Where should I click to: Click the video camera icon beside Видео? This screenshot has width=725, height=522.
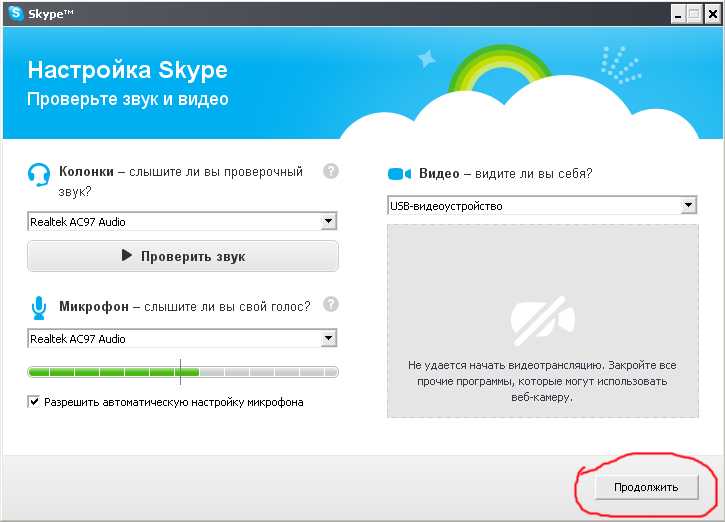[x=399, y=174]
